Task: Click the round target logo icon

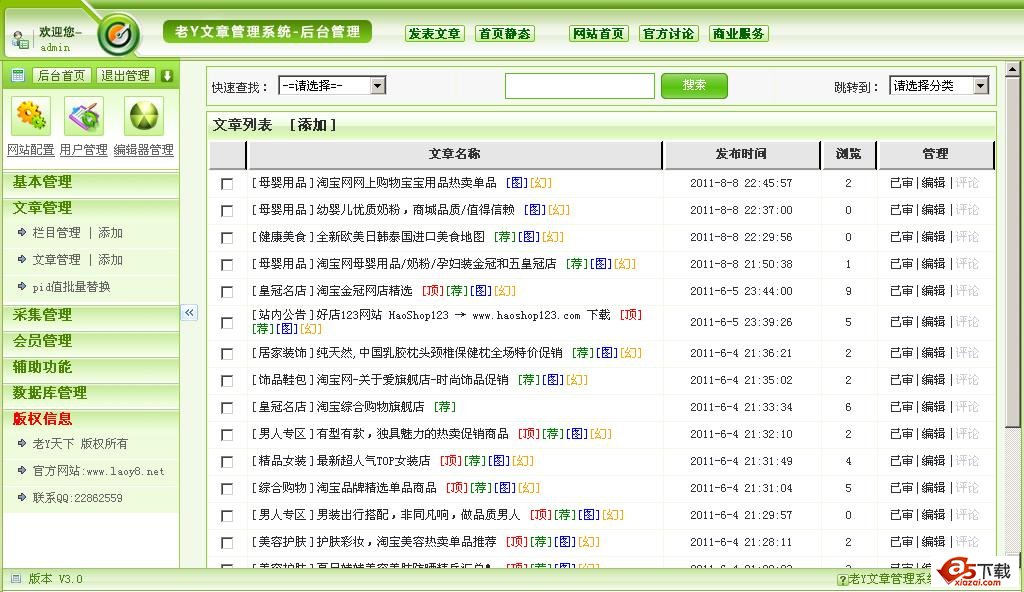Action: click(119, 35)
